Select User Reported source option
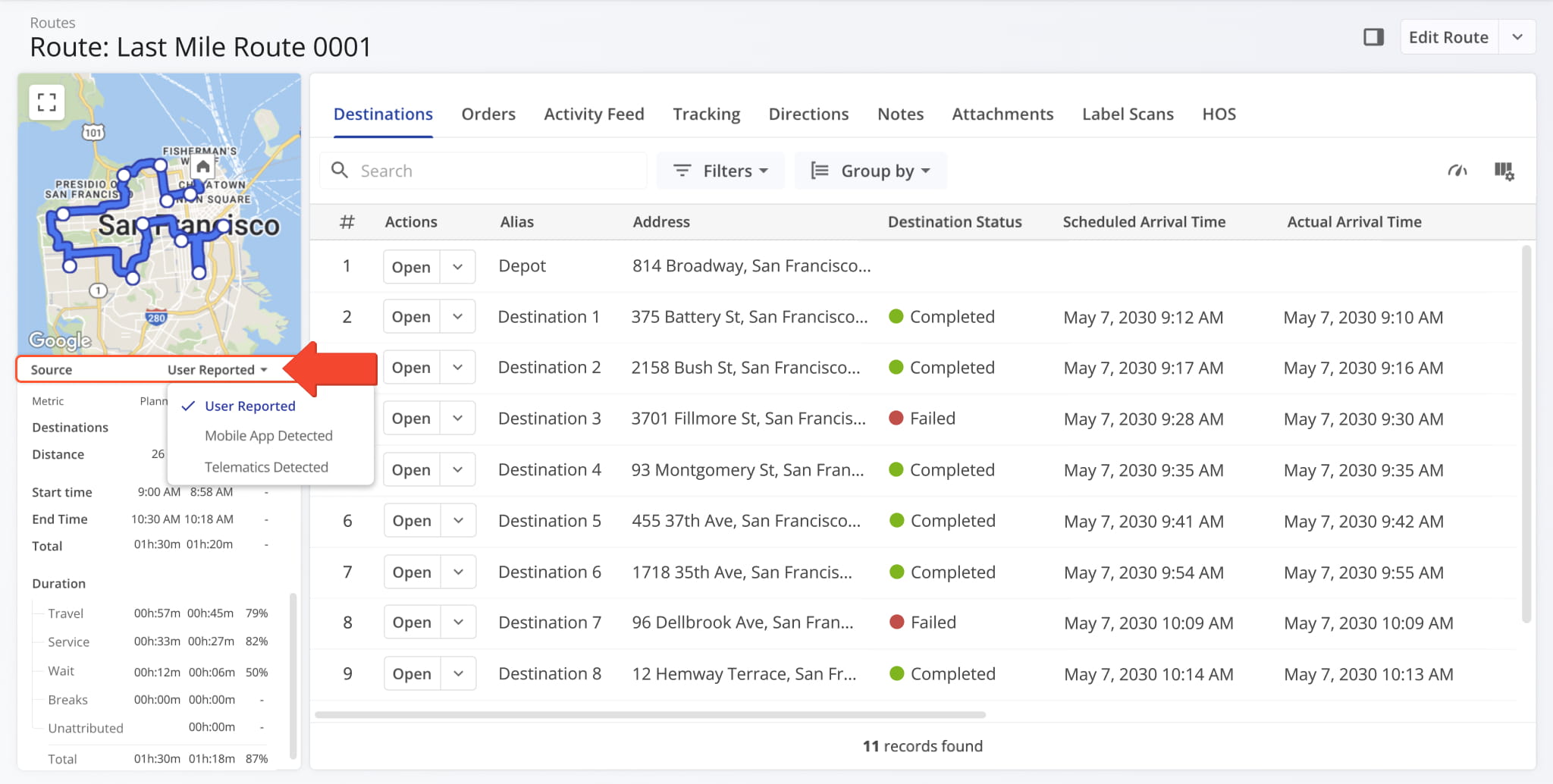This screenshot has height=784, width=1553. (249, 406)
